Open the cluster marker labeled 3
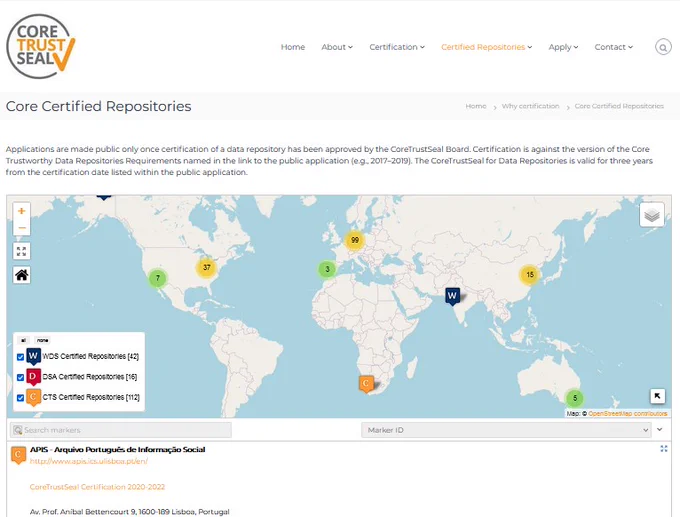Viewport: 680px width, 517px height. pos(327,269)
